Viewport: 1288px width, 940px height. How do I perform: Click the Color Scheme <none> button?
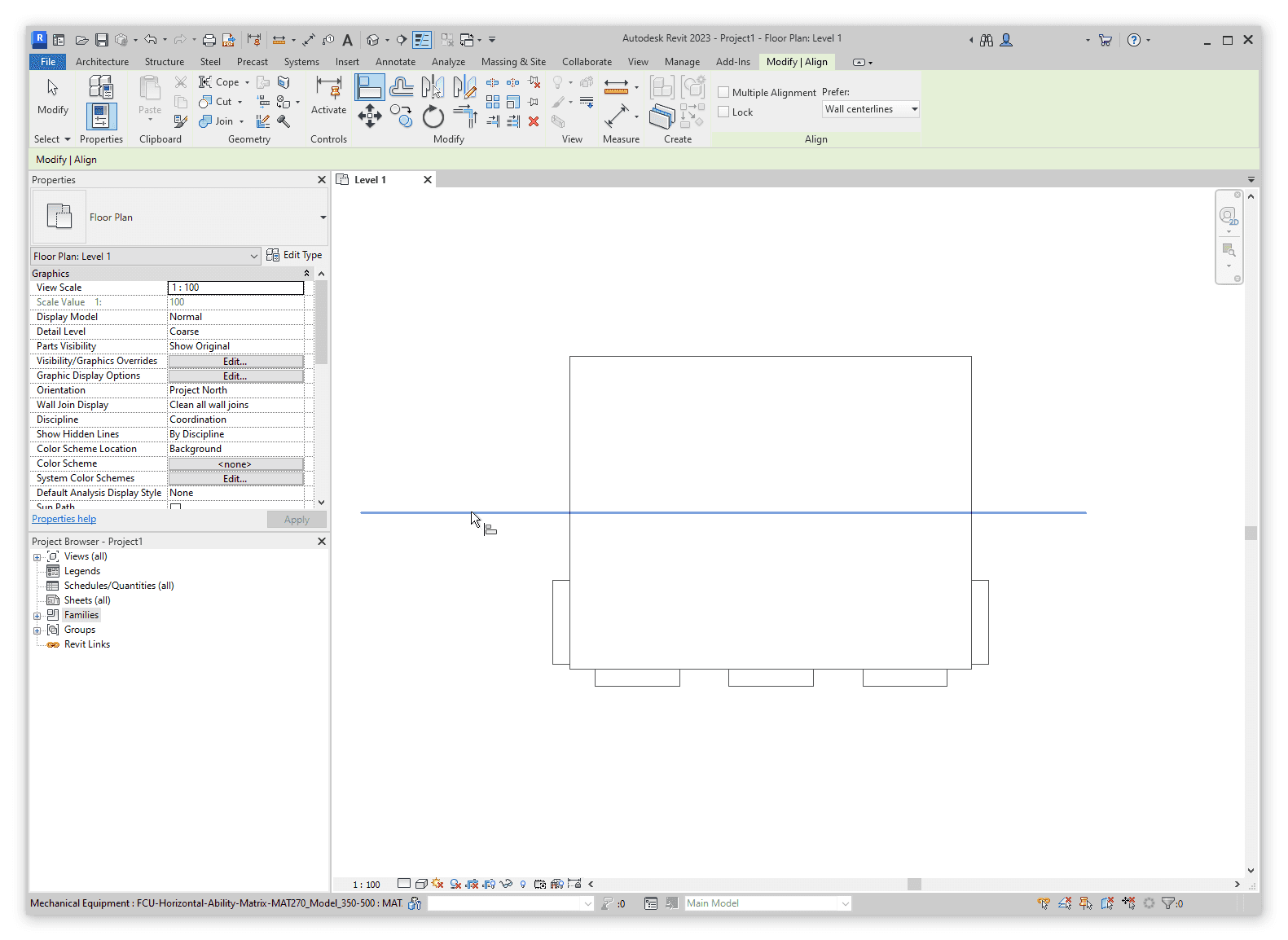point(235,463)
